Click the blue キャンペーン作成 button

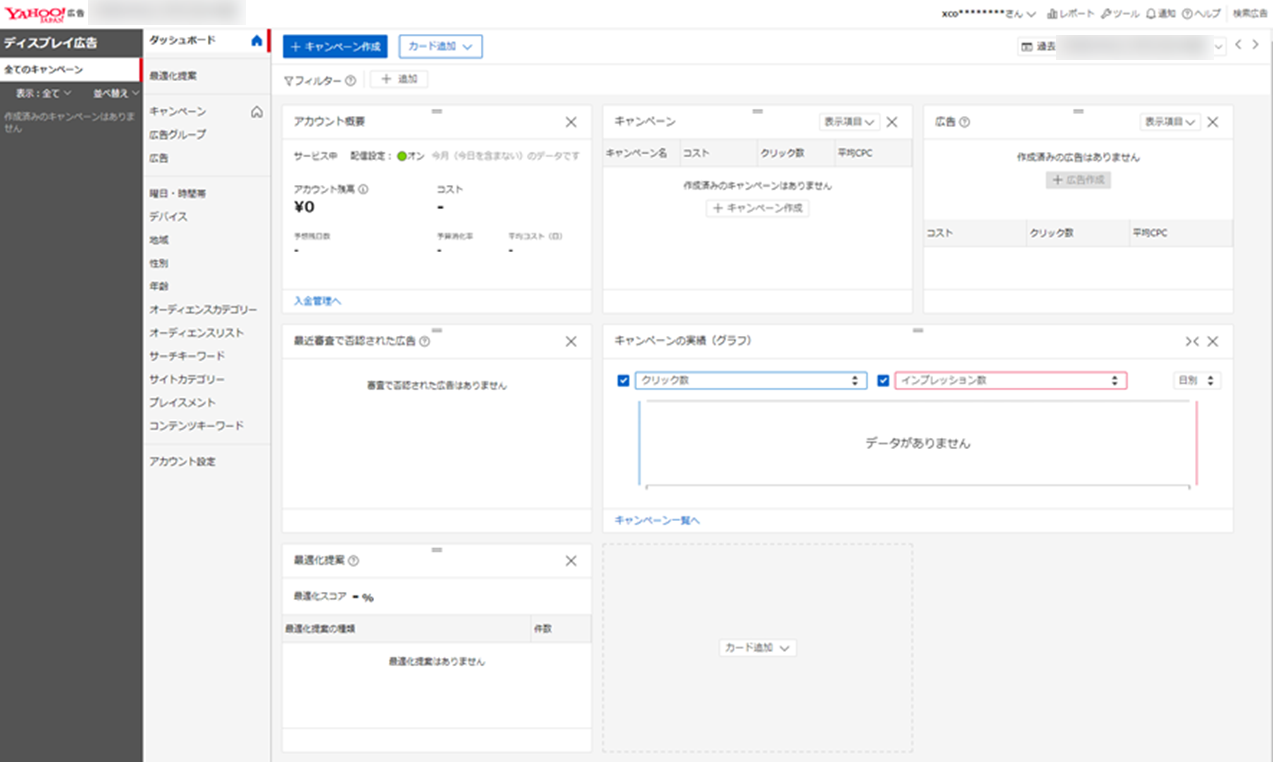click(335, 46)
